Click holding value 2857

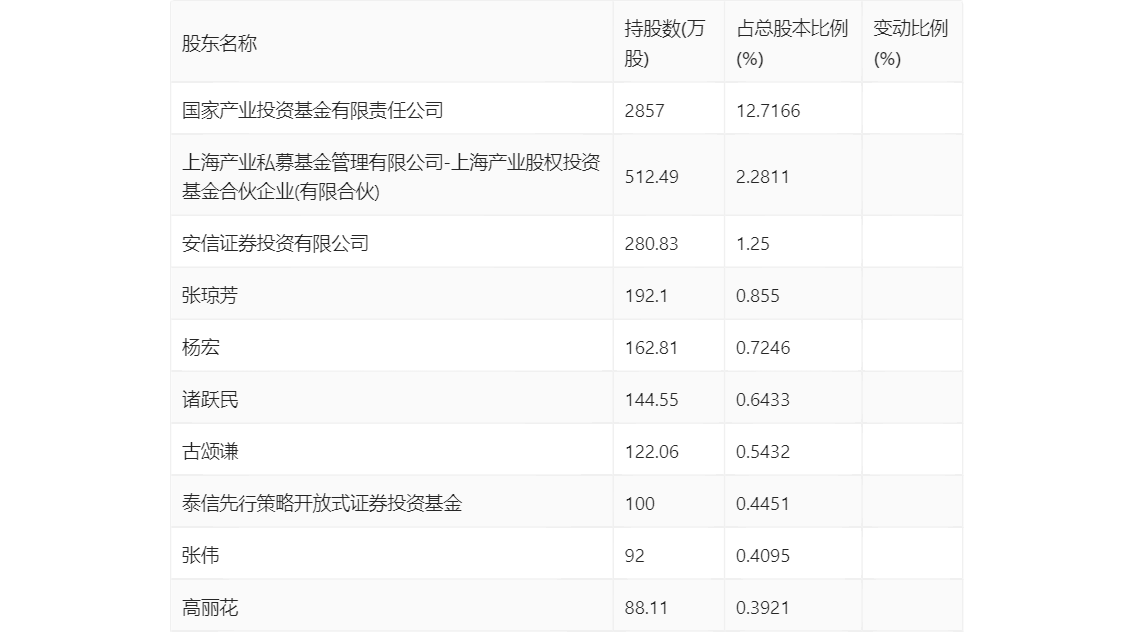tap(644, 111)
